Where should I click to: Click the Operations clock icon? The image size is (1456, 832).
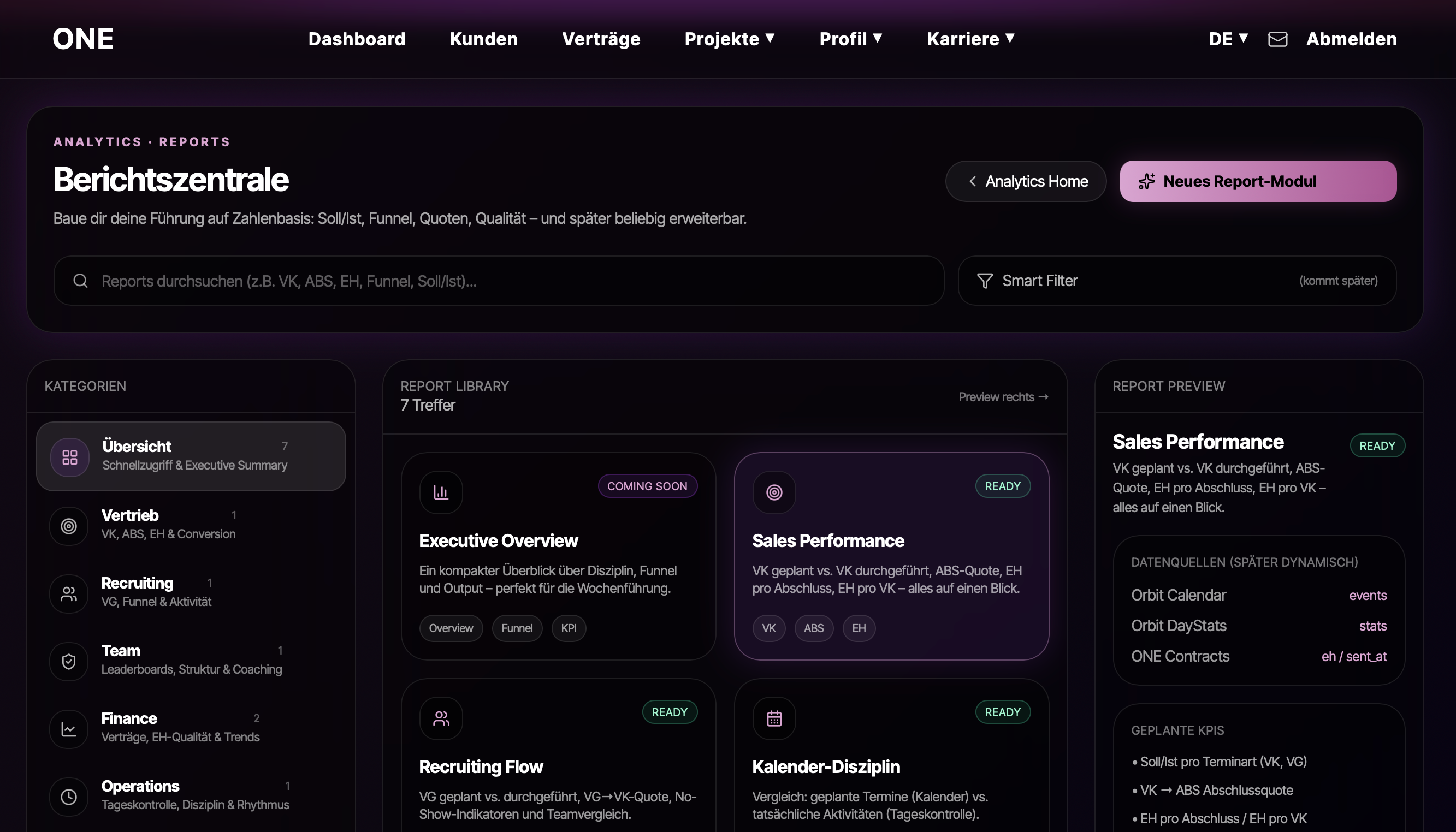tap(69, 797)
